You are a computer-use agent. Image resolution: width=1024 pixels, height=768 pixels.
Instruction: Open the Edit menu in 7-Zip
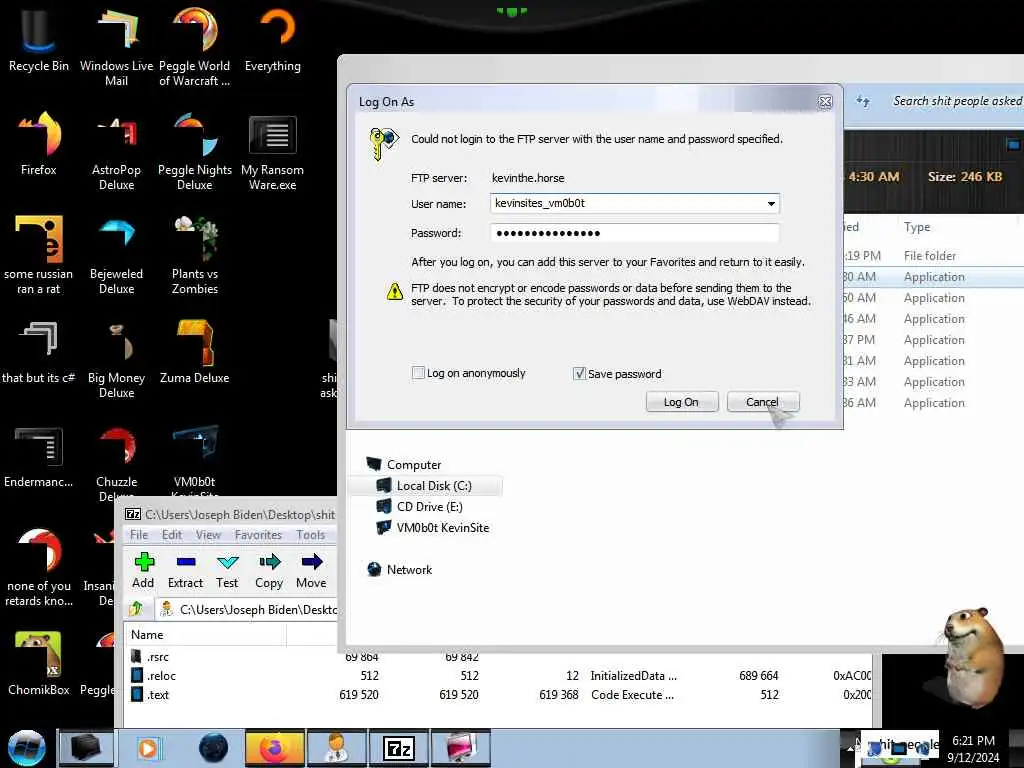tap(172, 535)
